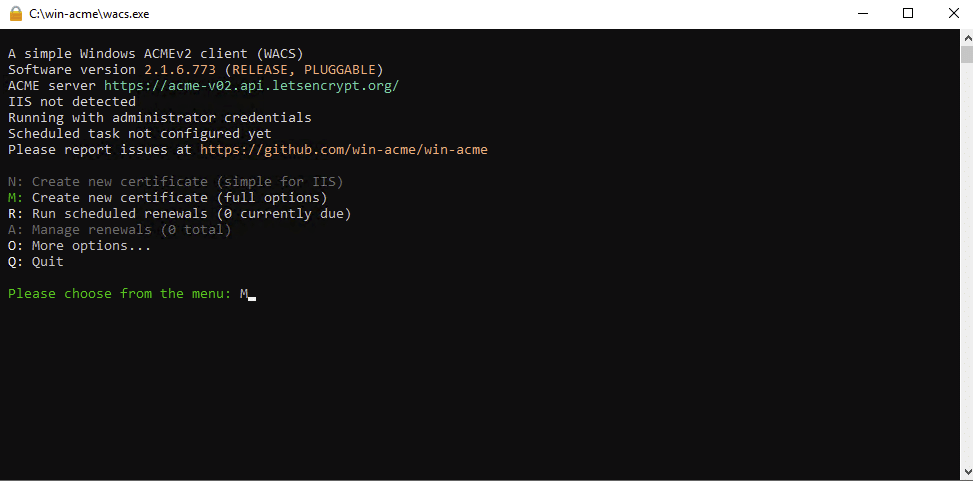Click the typed M at the menu prompt
Image resolution: width=973 pixels, height=481 pixels.
point(244,294)
